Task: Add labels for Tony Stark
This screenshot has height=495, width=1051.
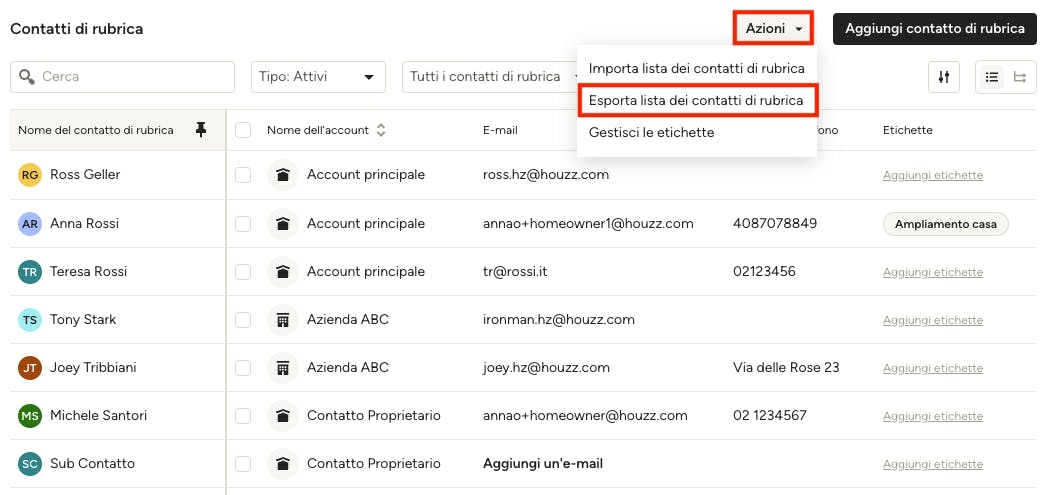Action: [932, 320]
